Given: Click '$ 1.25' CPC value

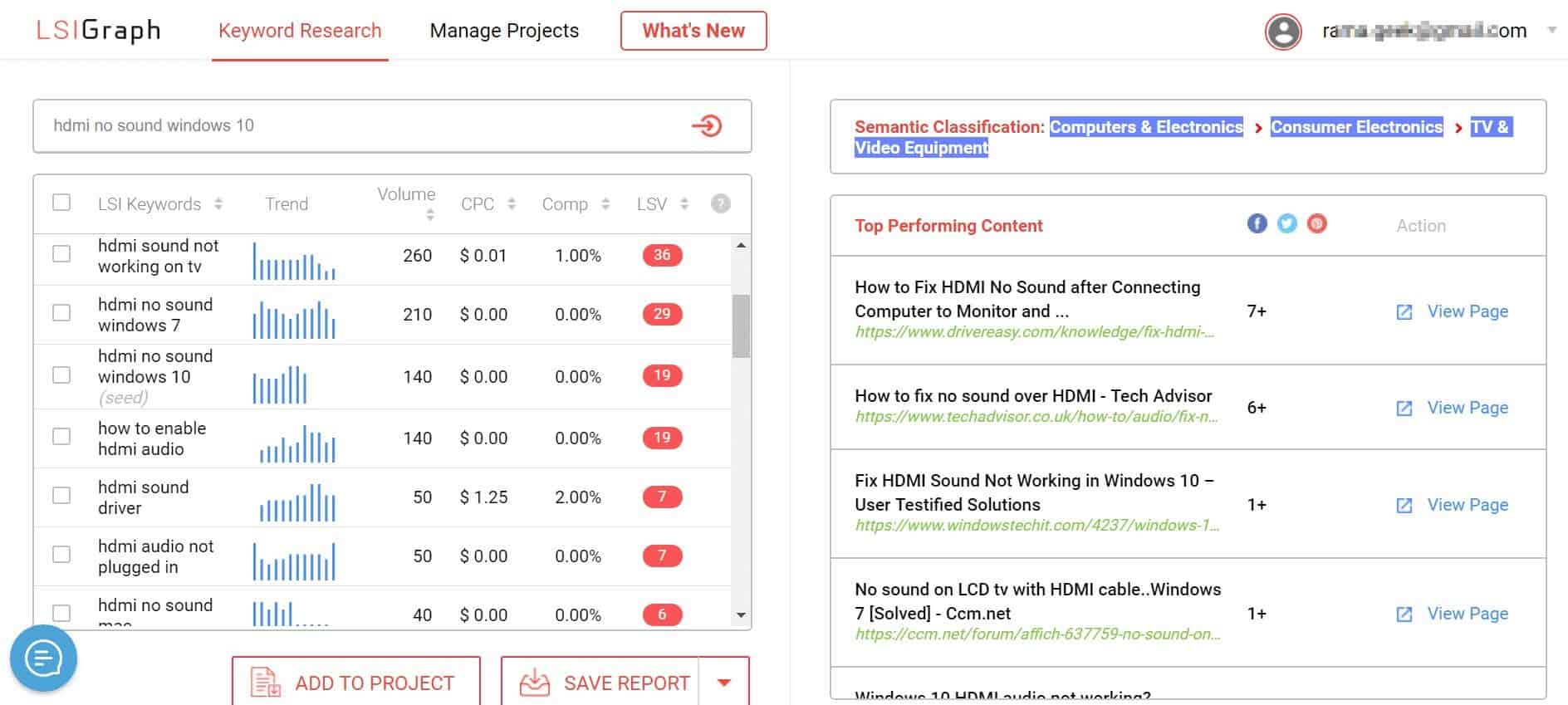Looking at the screenshot, I should [x=483, y=497].
